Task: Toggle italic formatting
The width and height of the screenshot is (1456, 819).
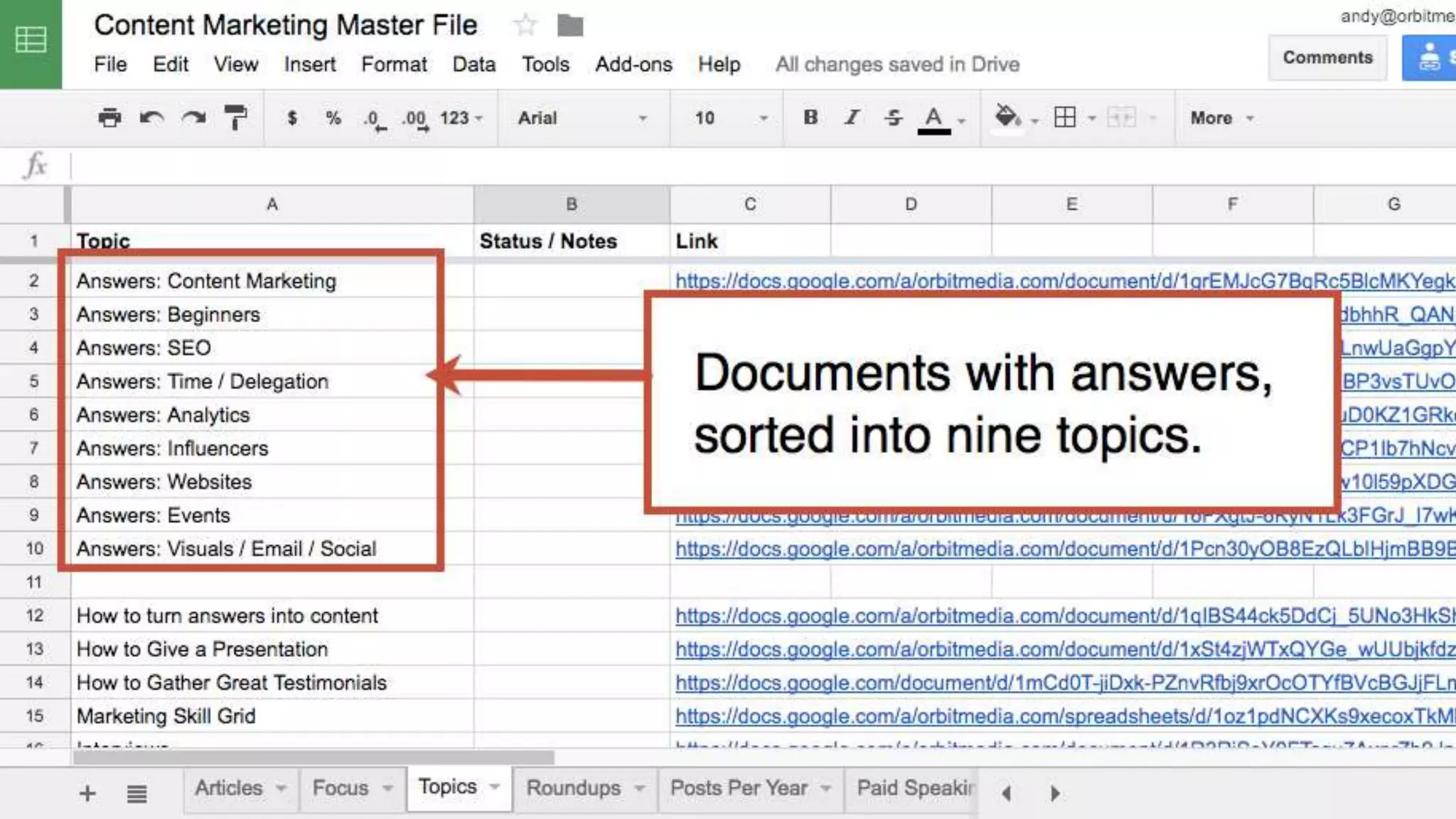Action: [x=852, y=117]
